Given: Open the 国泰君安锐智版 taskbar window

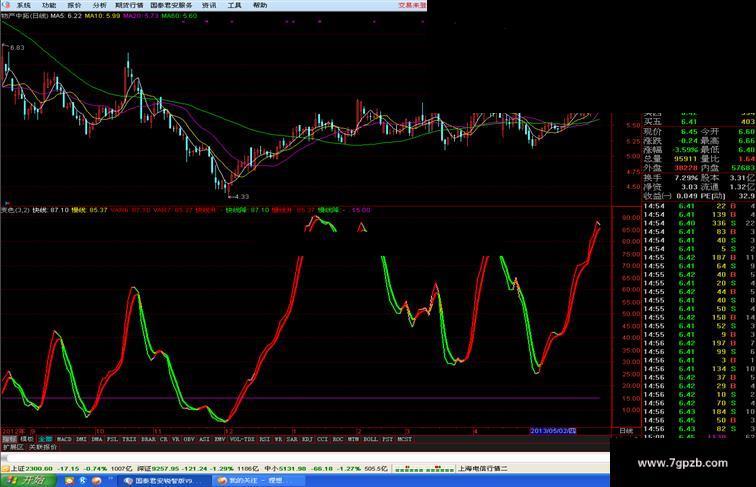Looking at the screenshot, I should (x=163, y=481).
